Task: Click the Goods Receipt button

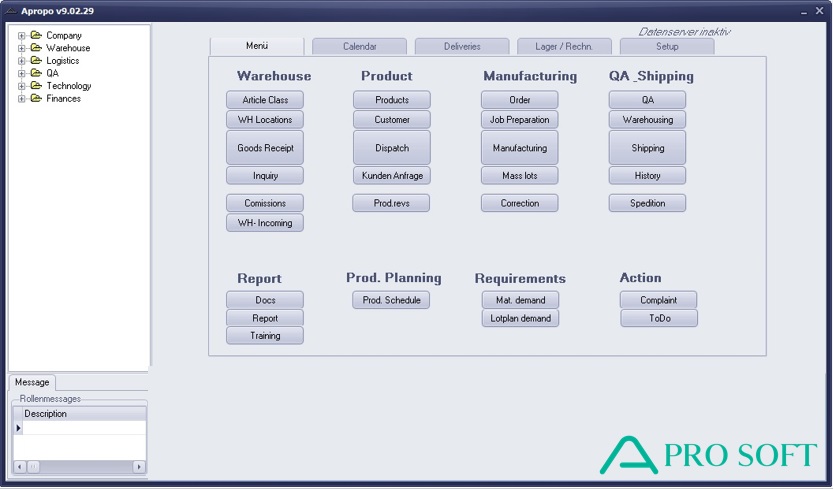Action: (x=265, y=148)
